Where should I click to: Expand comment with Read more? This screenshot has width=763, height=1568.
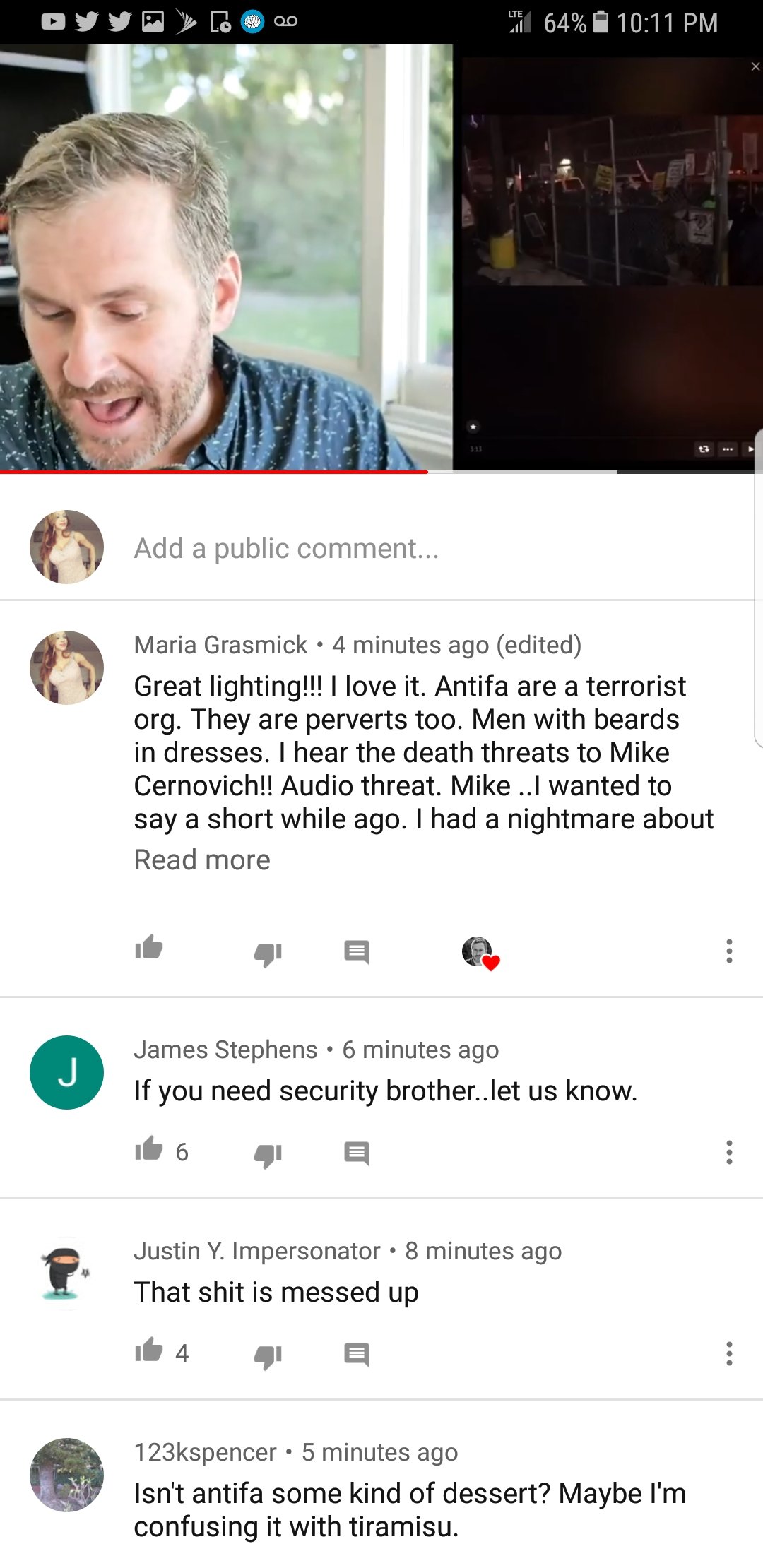point(202,860)
